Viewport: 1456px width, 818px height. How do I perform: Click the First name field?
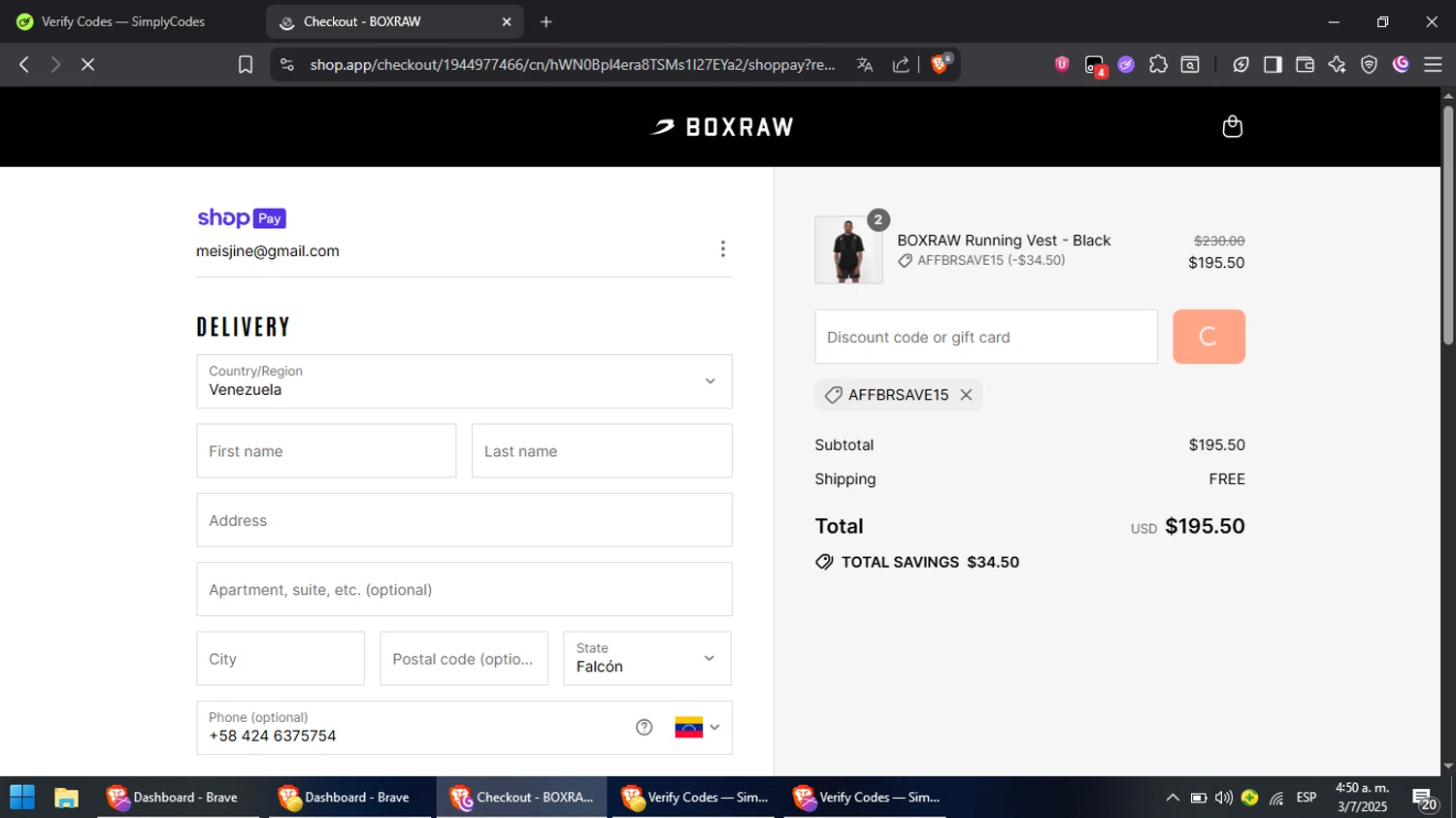pyautogui.click(x=326, y=451)
